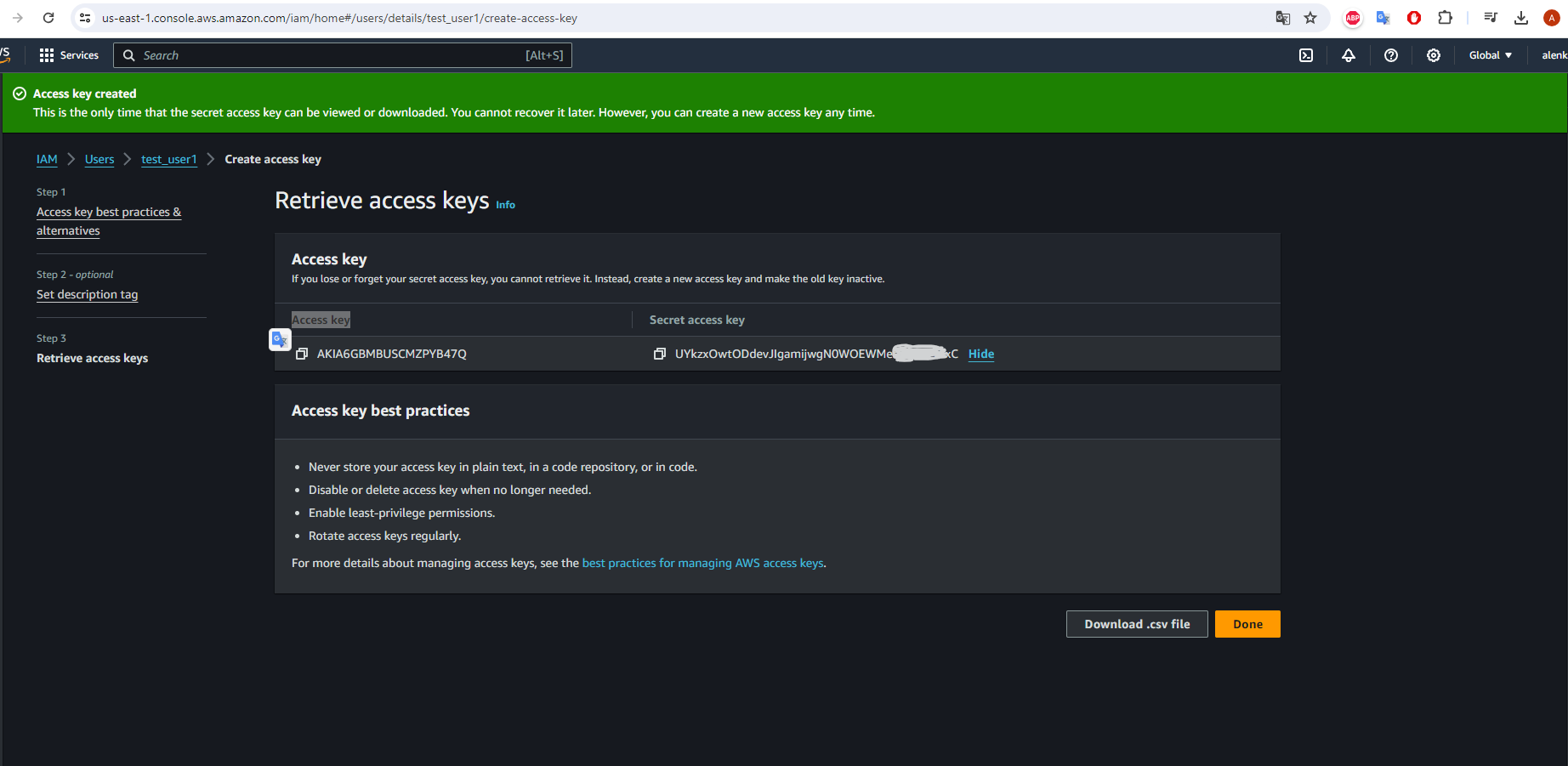Bookmark this page with the star icon

point(1310,18)
